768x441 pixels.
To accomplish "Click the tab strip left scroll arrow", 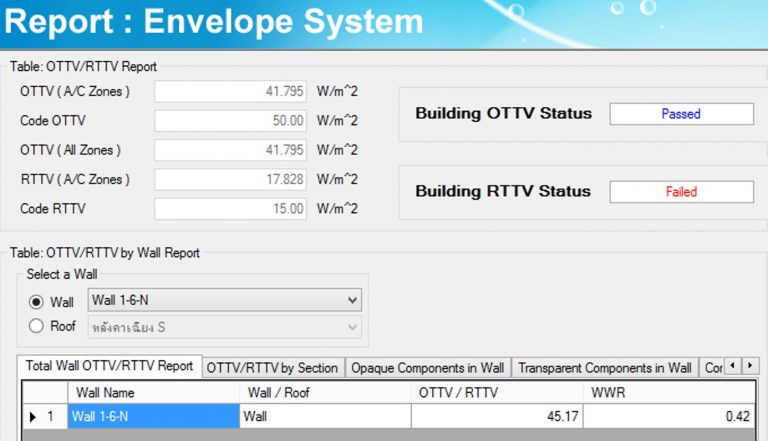I will coord(732,366).
